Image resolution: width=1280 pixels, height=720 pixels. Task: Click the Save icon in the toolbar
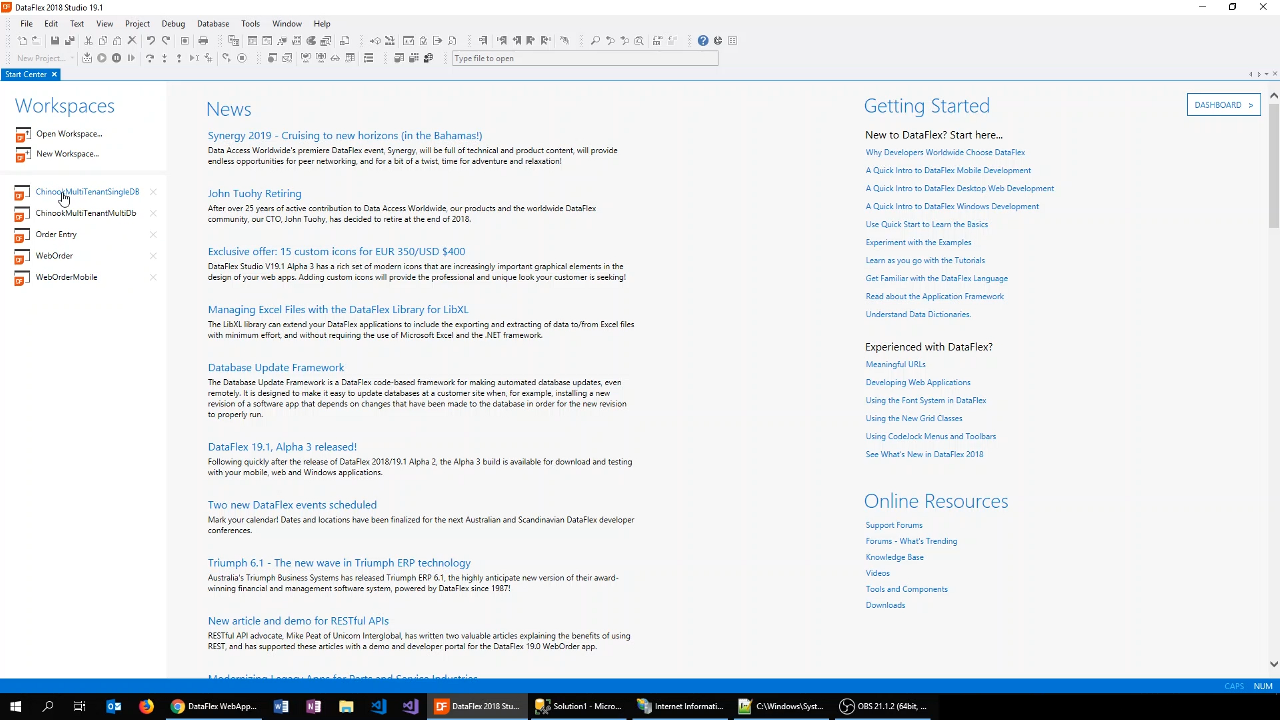coord(55,41)
